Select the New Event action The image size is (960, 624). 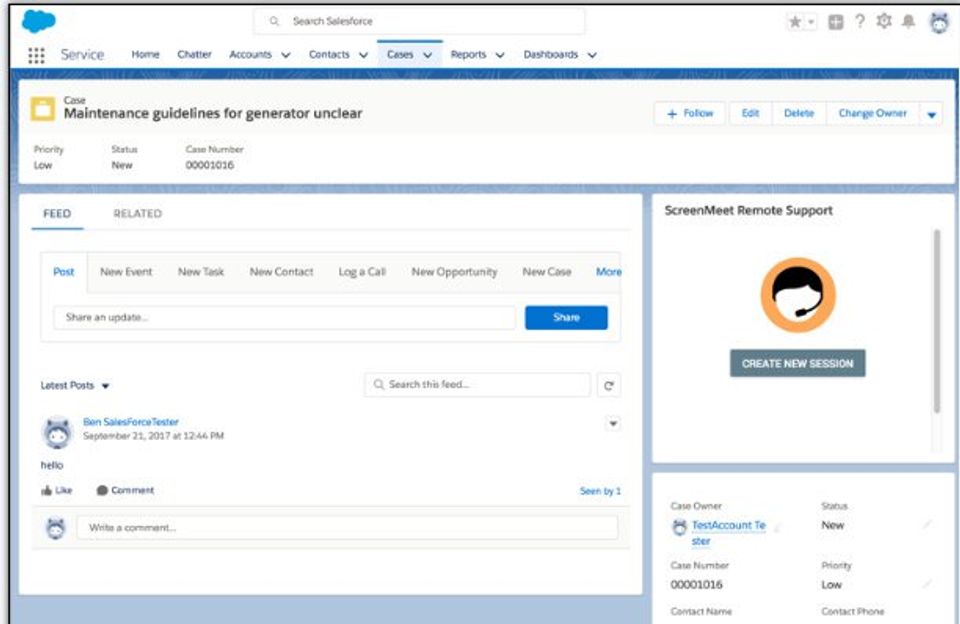pyautogui.click(x=126, y=271)
